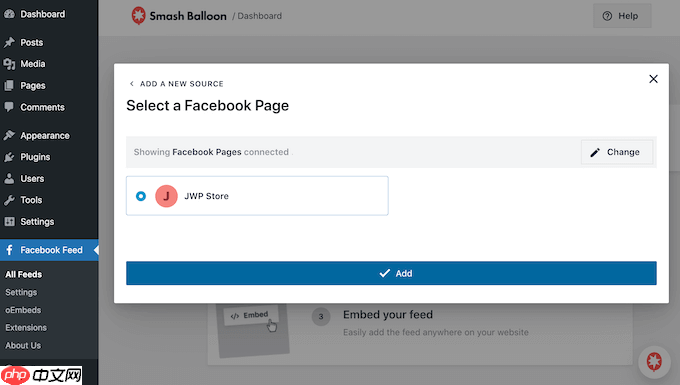Viewport: 680px width, 385px height.
Task: Open the About Us submenu link
Action: (23, 346)
